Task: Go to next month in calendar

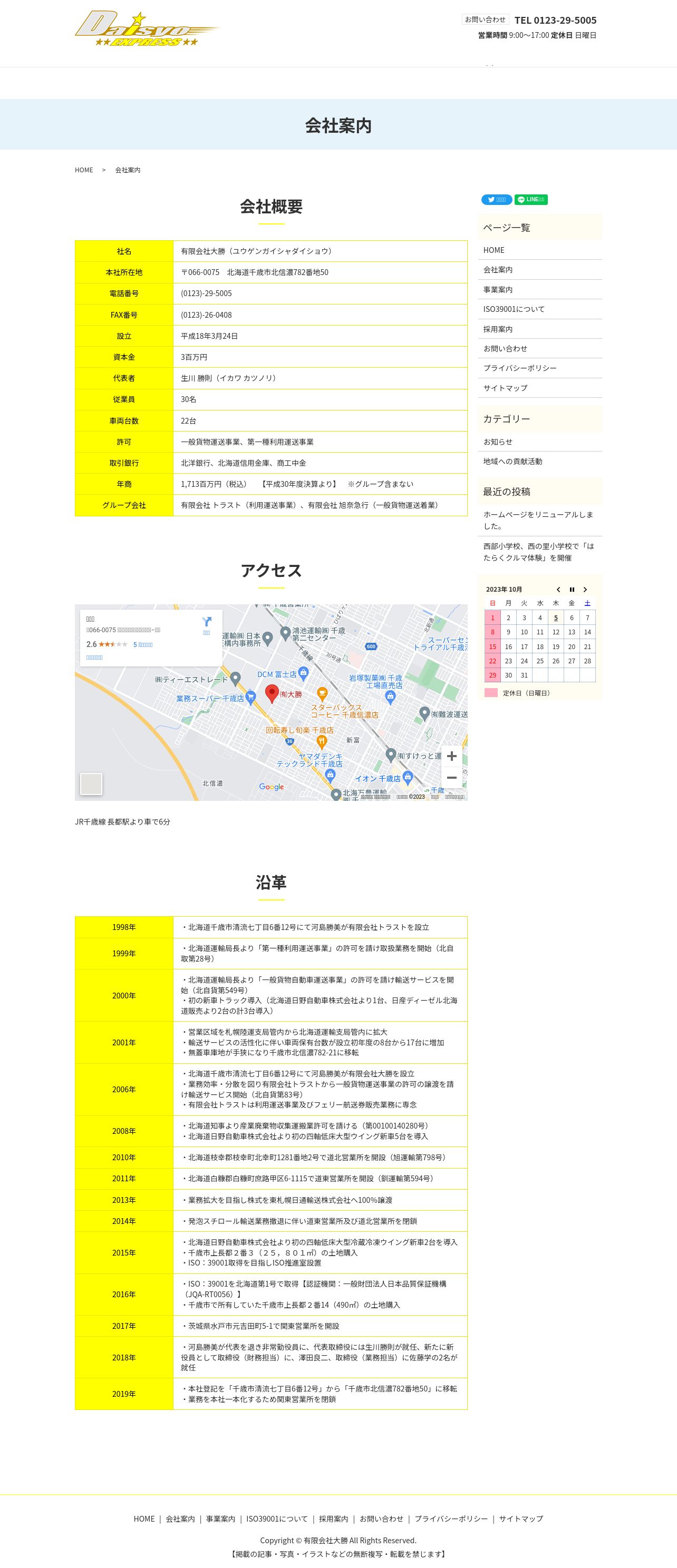Action: tap(585, 589)
